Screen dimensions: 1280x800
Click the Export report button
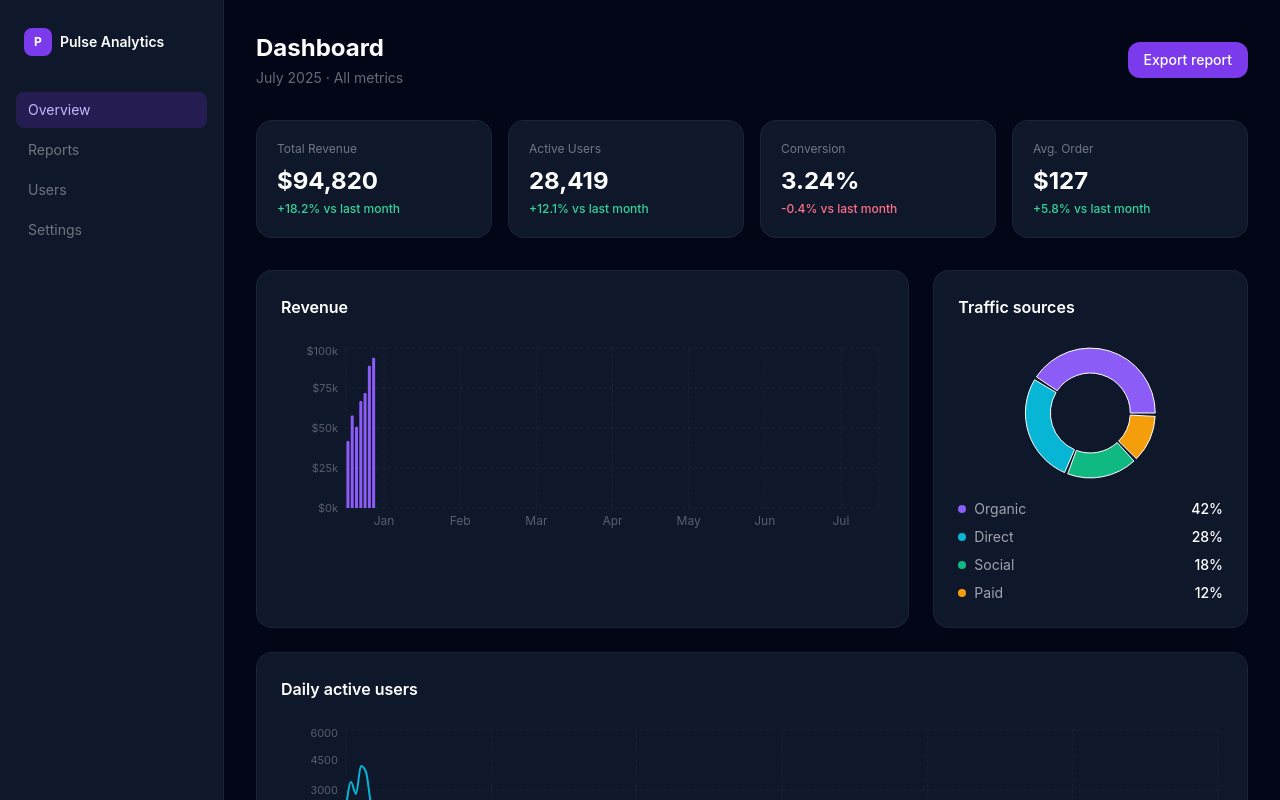(x=1188, y=60)
